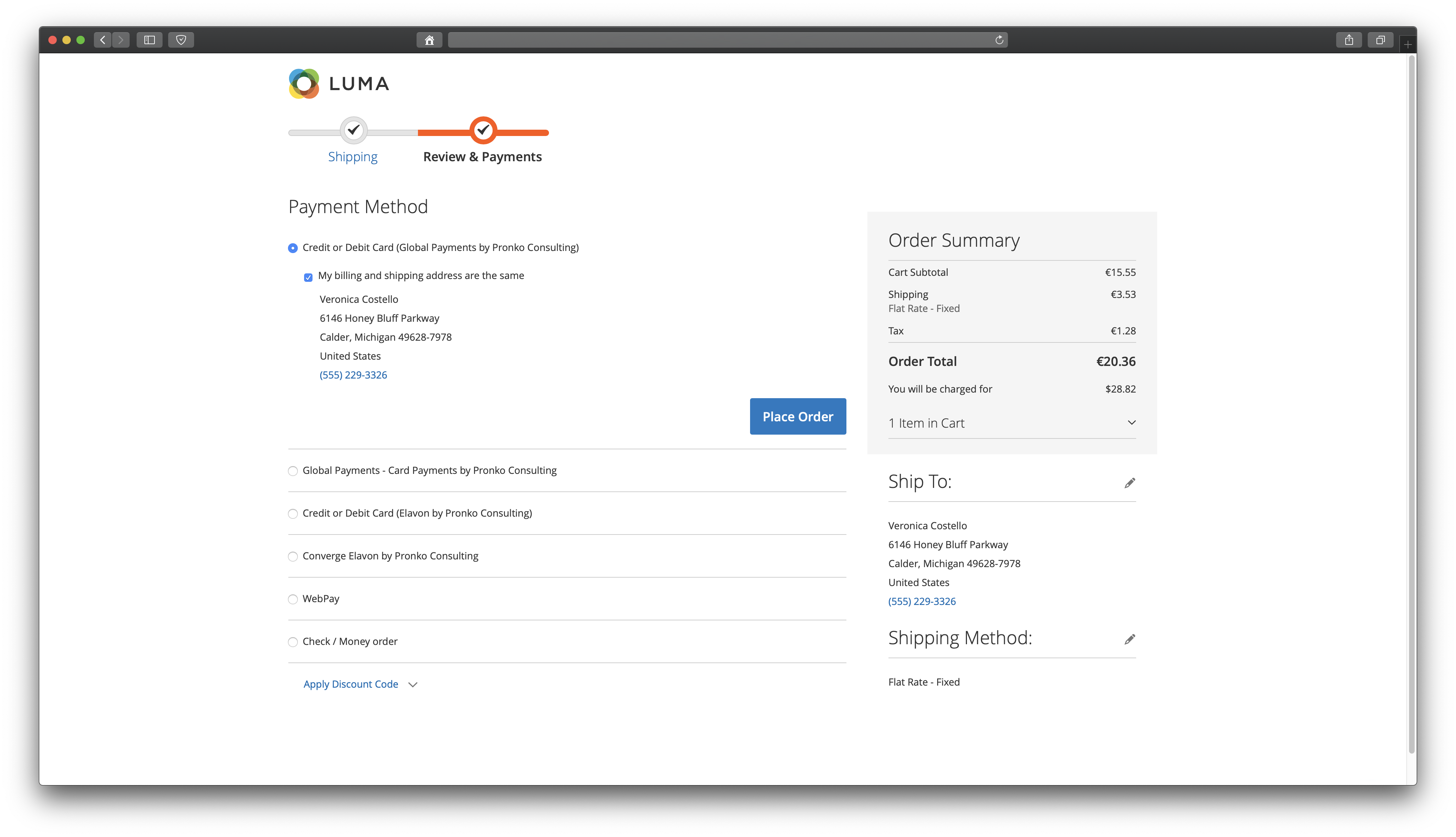Click the browser home icon
The height and width of the screenshot is (837, 1456).
(429, 40)
